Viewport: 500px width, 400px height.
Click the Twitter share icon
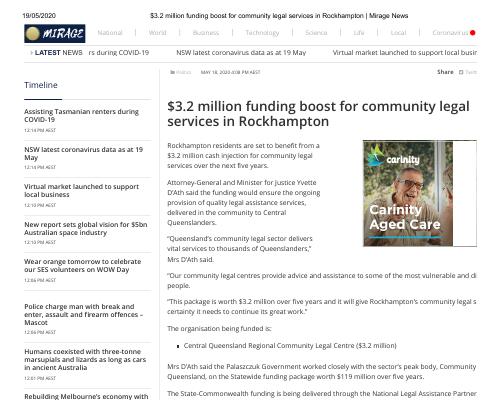tap(461, 72)
